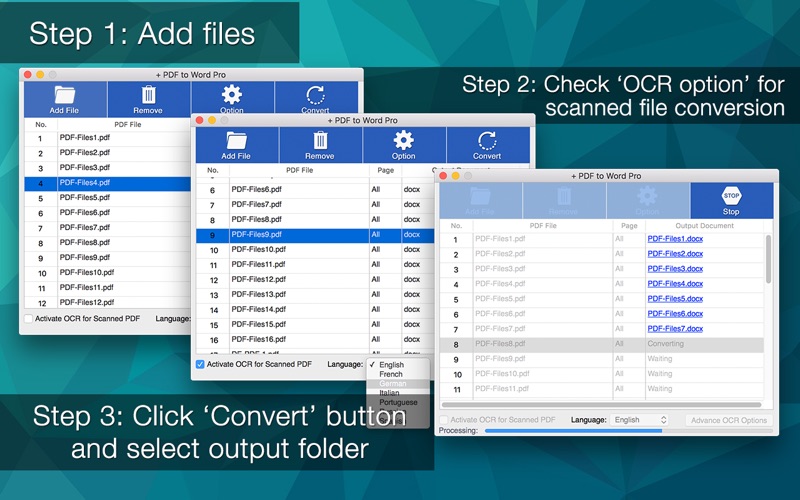
Task: Click Converting status for PDF-Files8.pdf
Action: click(x=665, y=344)
